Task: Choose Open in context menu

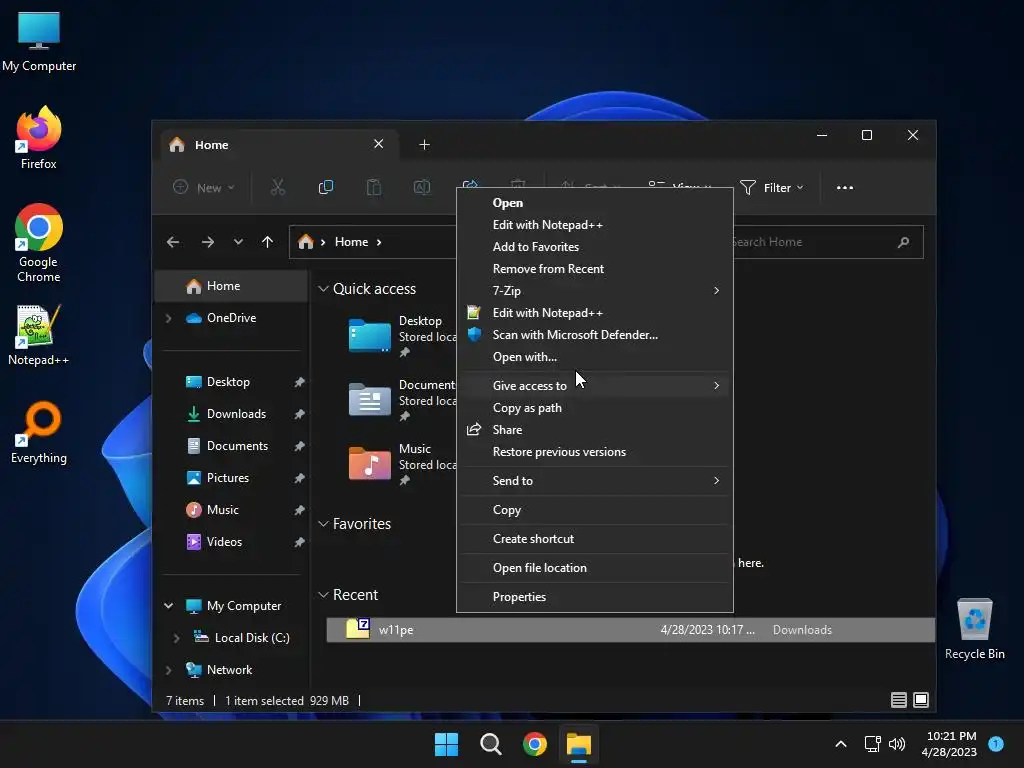Action: click(x=594, y=203)
